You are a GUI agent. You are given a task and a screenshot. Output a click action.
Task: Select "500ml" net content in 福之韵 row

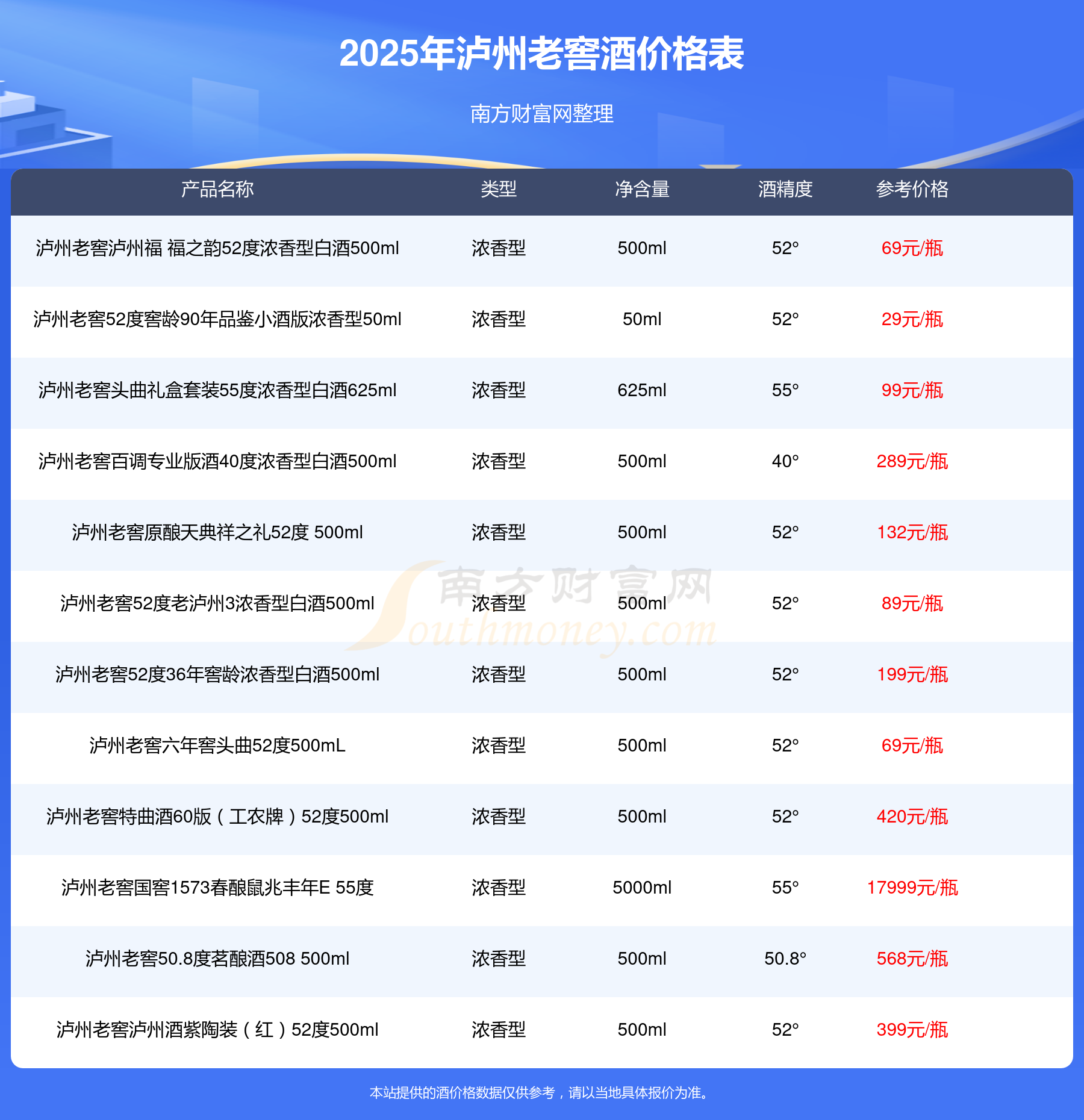tap(642, 248)
